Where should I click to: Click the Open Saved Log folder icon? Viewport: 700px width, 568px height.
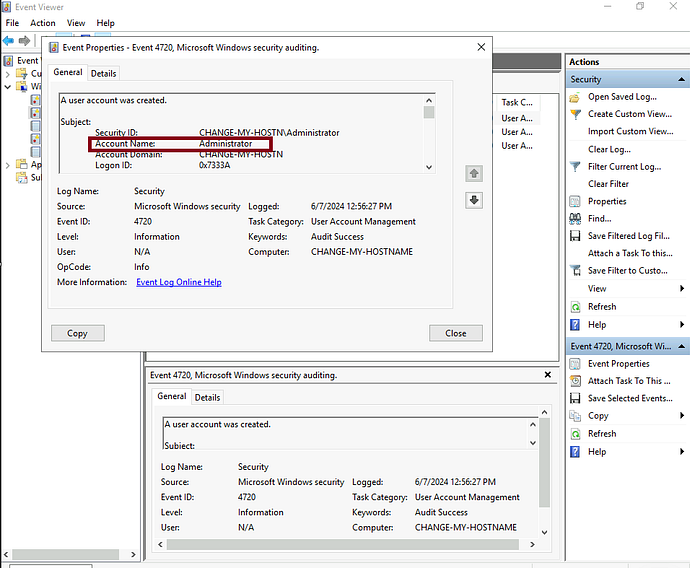575,97
